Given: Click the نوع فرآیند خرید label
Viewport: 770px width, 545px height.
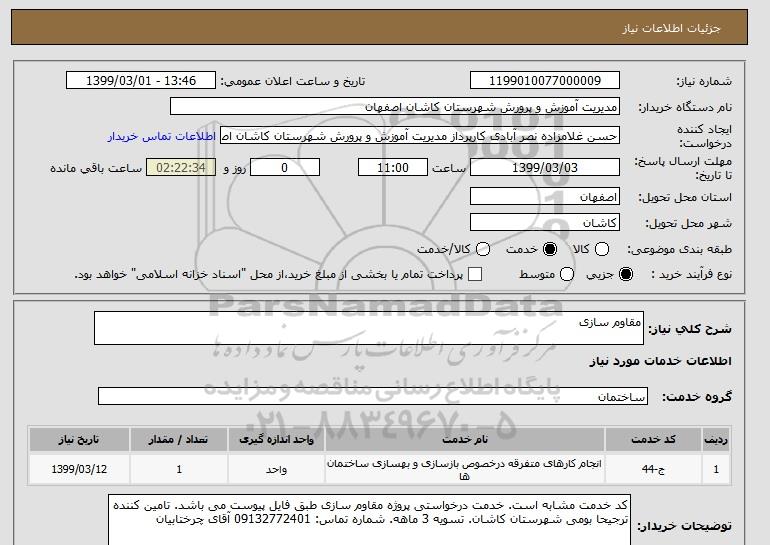Looking at the screenshot, I should click(691, 274).
